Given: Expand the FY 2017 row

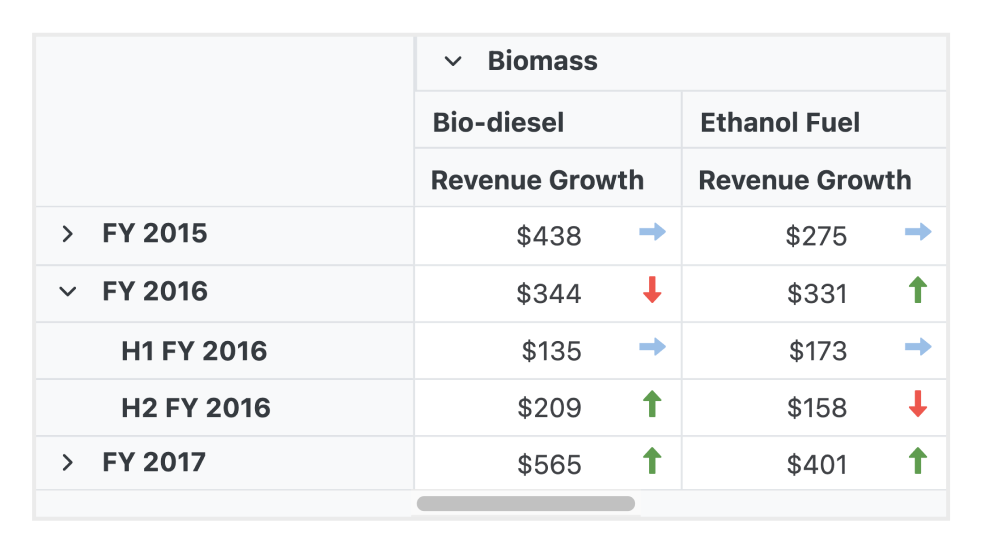Looking at the screenshot, I should pos(67,463).
